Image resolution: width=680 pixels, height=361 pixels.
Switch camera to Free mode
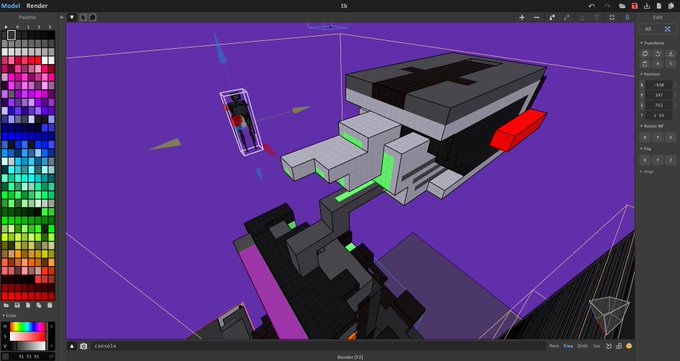pos(568,346)
